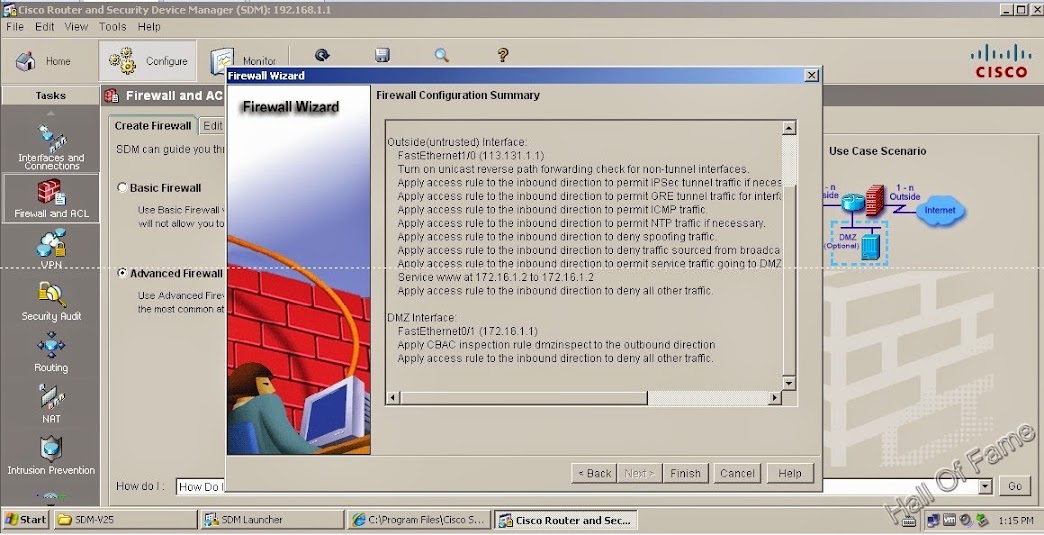Click the Finish button in Firewall Wizard

click(685, 473)
